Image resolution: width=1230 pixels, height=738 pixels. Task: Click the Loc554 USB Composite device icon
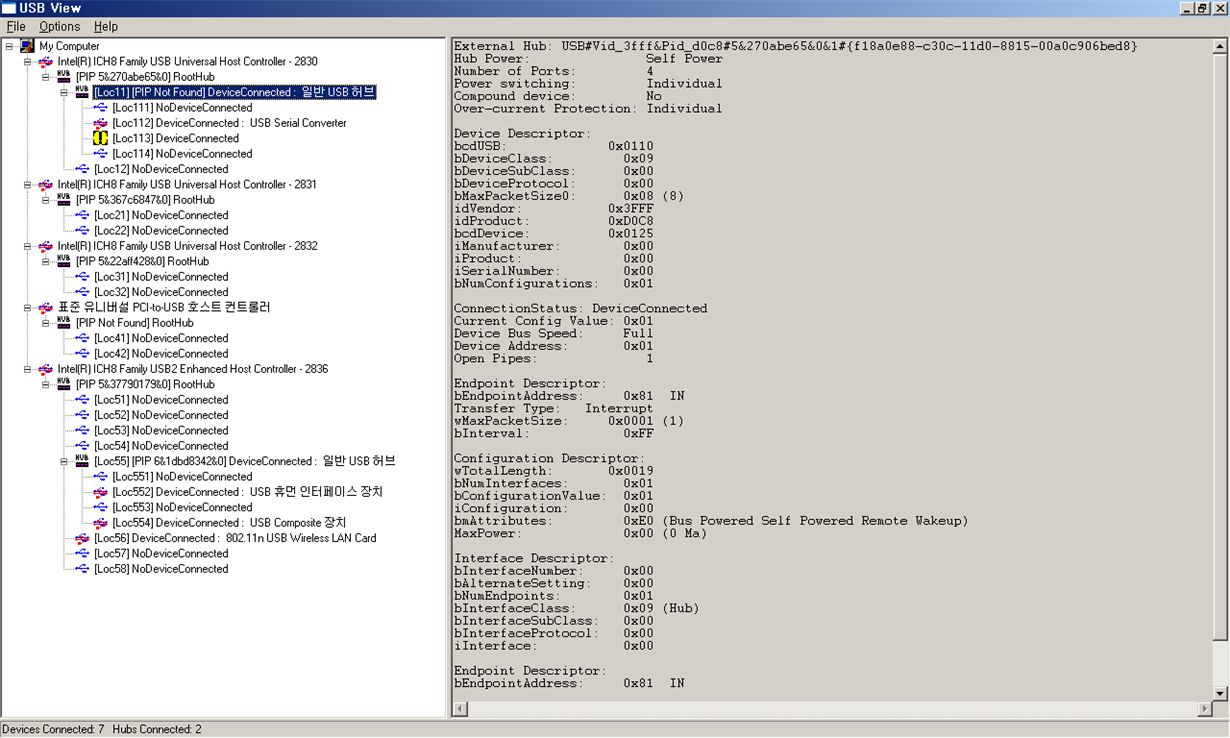pos(100,523)
